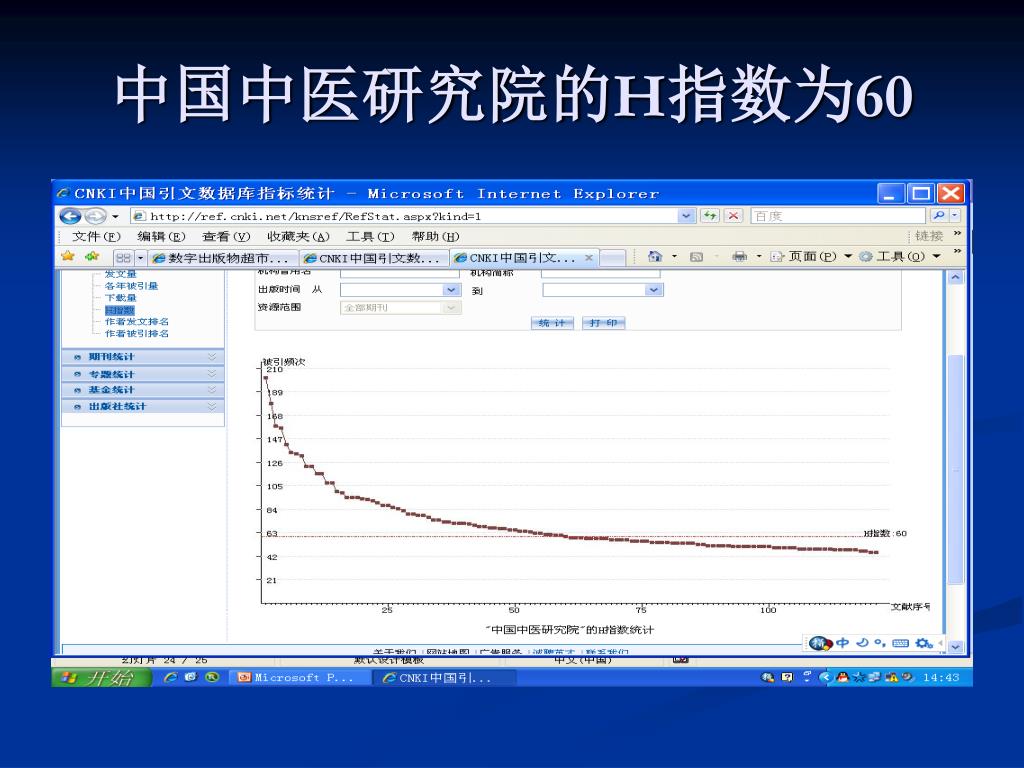The width and height of the screenshot is (1024, 768).
Task: Open the 查看(V) menu
Action: click(226, 236)
